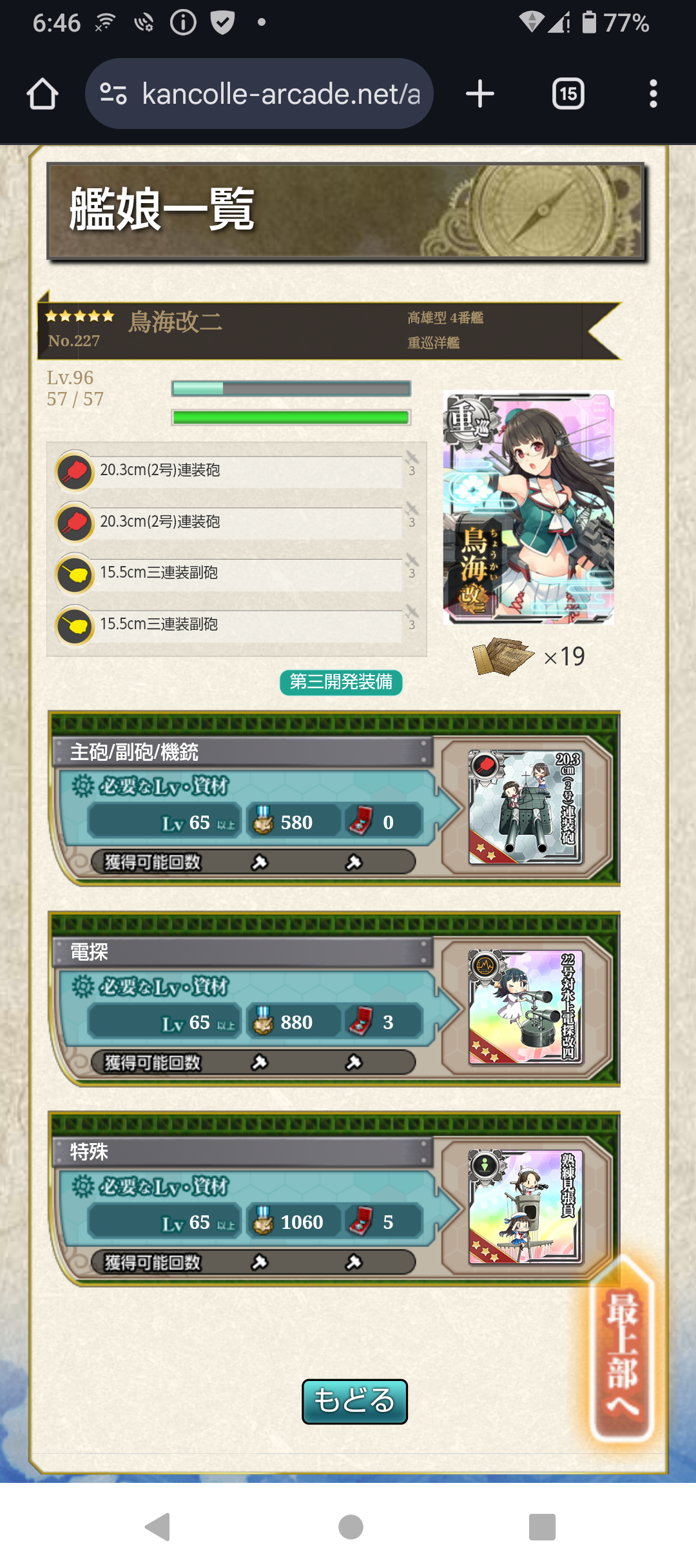Open the browser three-dot menu
Screen dimensions: 696x1568
tap(653, 94)
